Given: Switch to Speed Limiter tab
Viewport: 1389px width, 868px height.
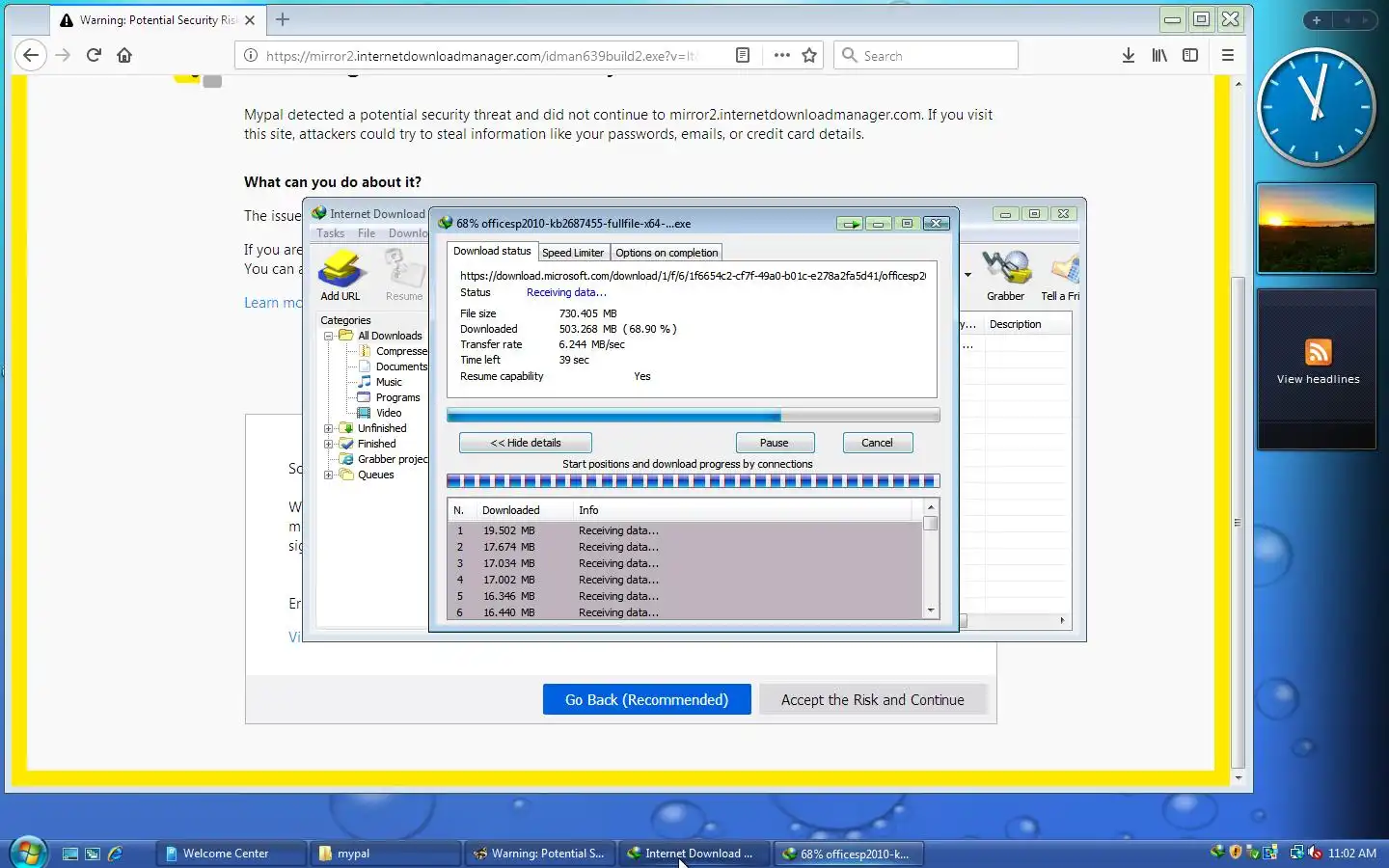Looking at the screenshot, I should 573,253.
